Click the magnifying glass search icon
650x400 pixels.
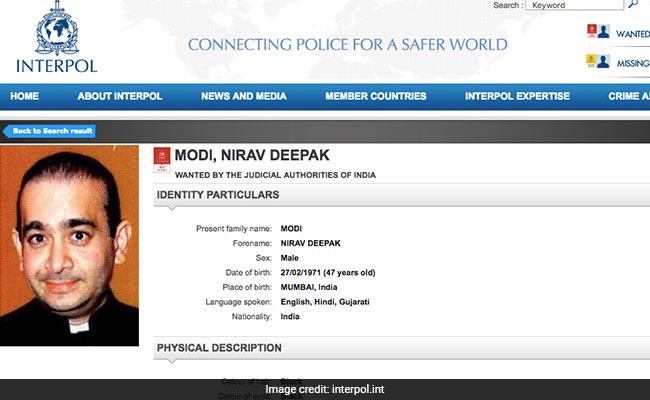click(x=633, y=5)
